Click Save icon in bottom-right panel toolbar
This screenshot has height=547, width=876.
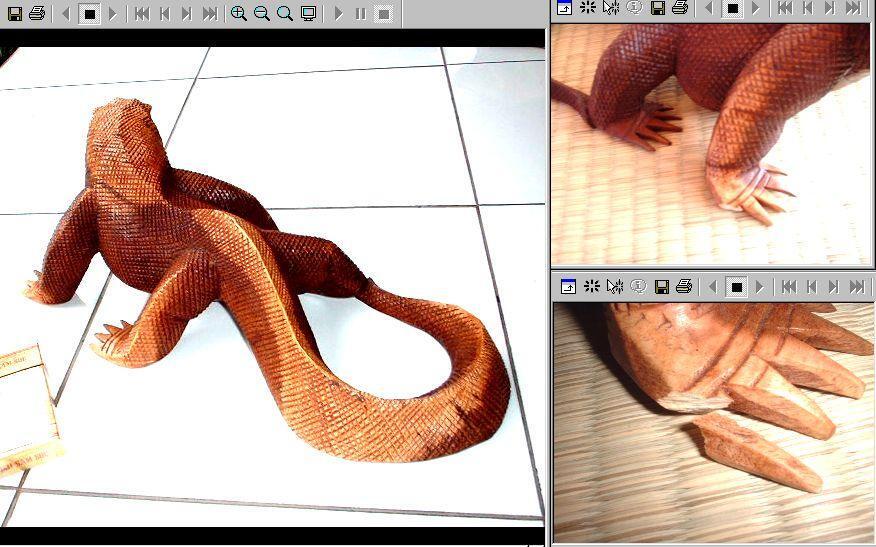[x=661, y=287]
